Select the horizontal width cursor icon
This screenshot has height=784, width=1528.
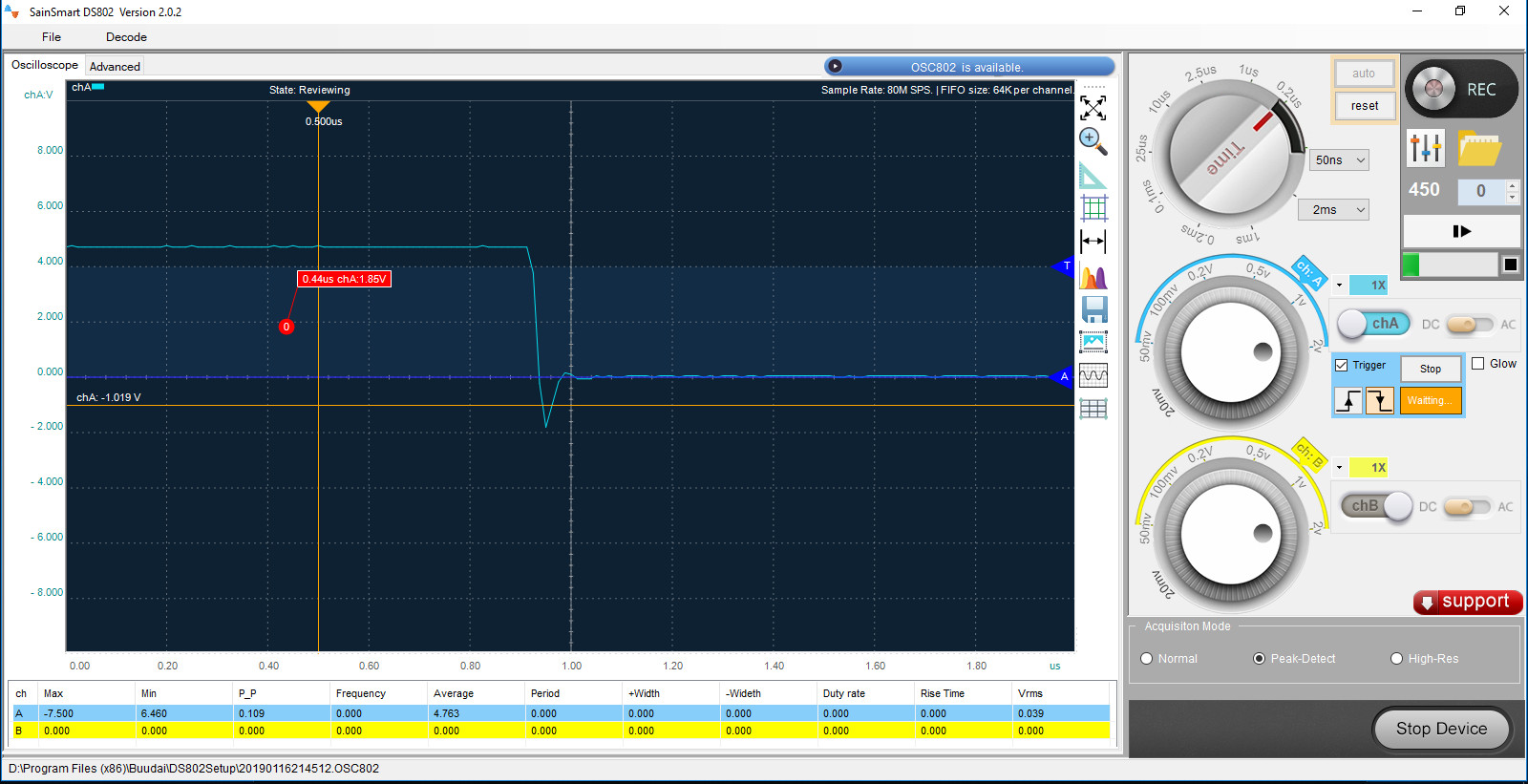(1093, 242)
